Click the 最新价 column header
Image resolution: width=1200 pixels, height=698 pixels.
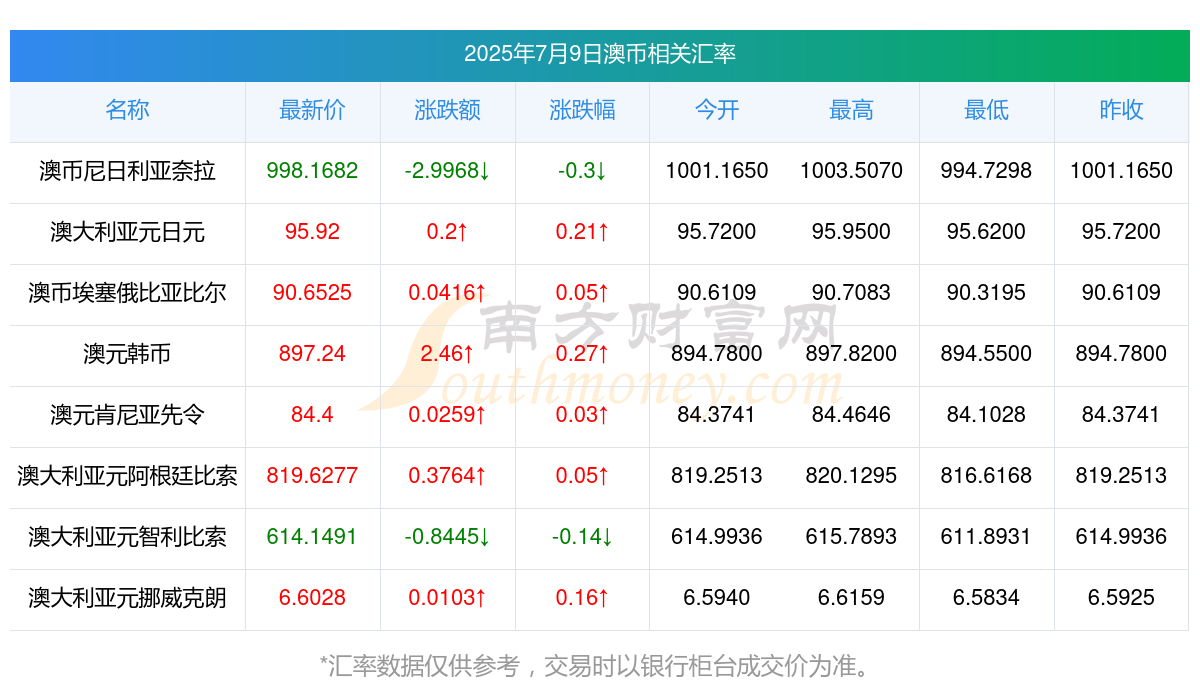pos(312,110)
